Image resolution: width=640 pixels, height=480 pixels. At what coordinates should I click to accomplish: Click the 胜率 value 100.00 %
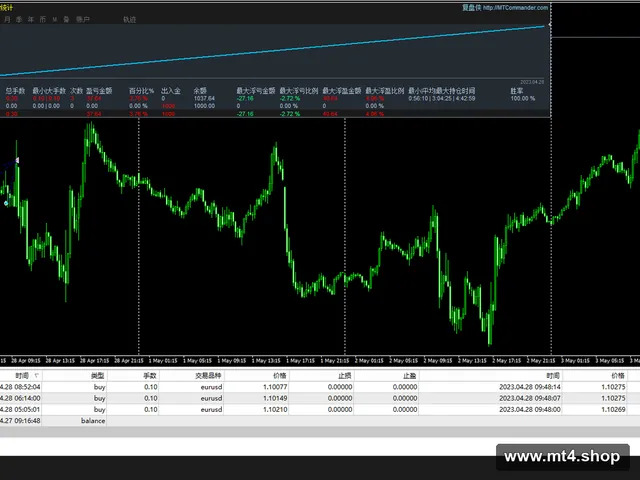point(522,98)
